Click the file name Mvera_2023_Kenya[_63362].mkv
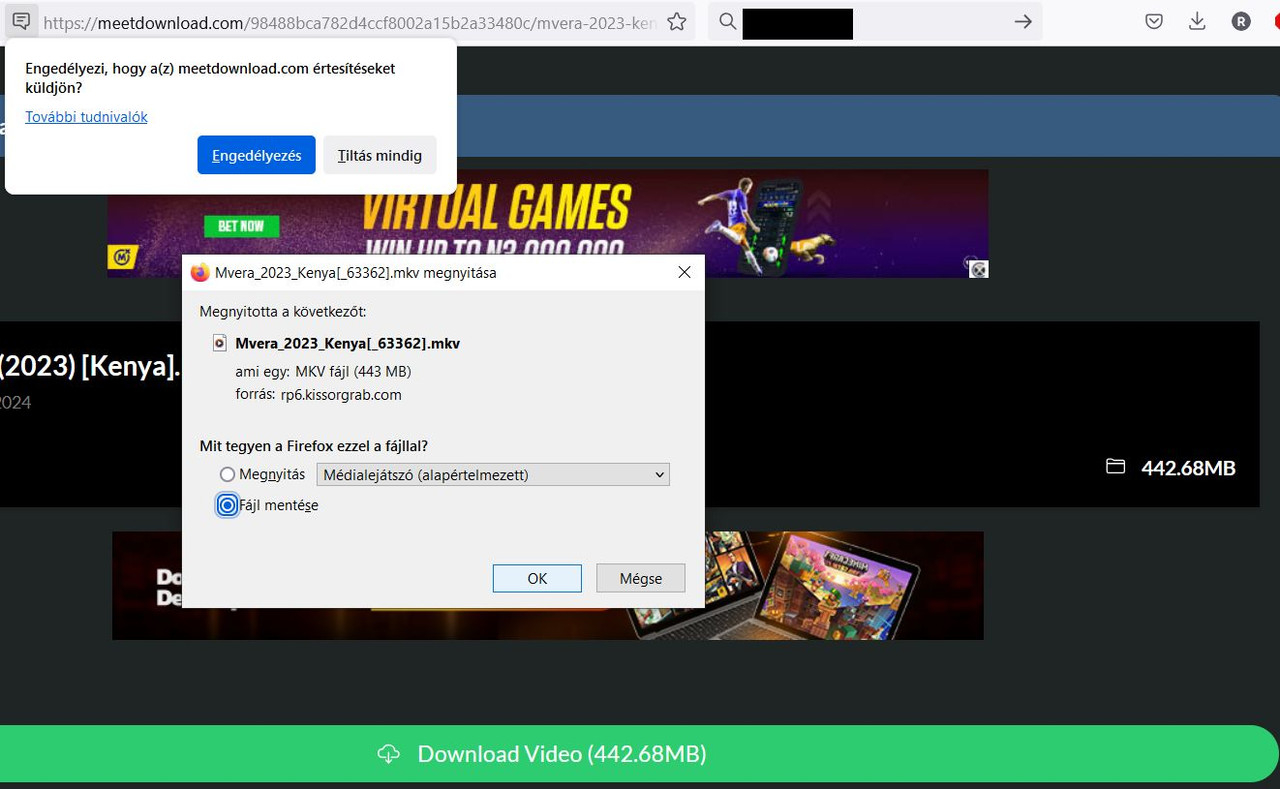1280x789 pixels. [x=348, y=343]
